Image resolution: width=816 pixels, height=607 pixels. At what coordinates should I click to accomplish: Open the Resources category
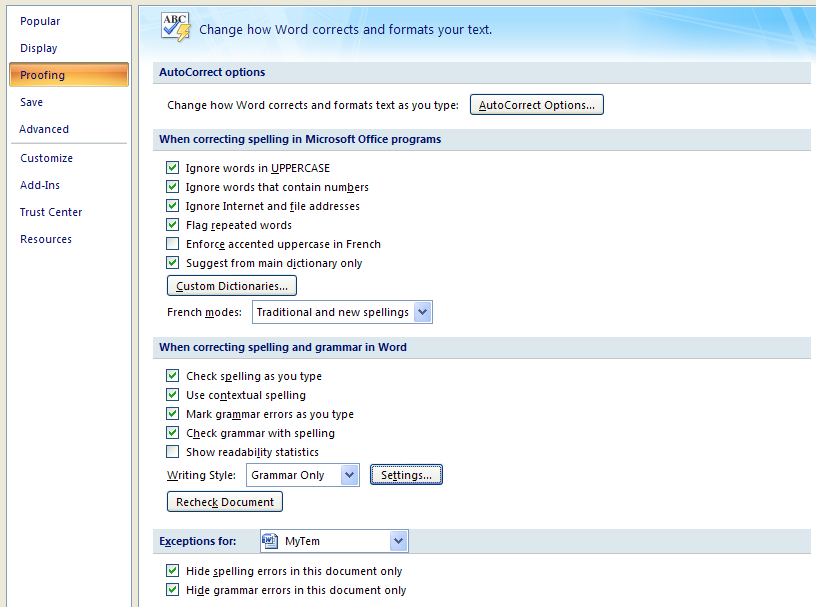[x=46, y=239]
